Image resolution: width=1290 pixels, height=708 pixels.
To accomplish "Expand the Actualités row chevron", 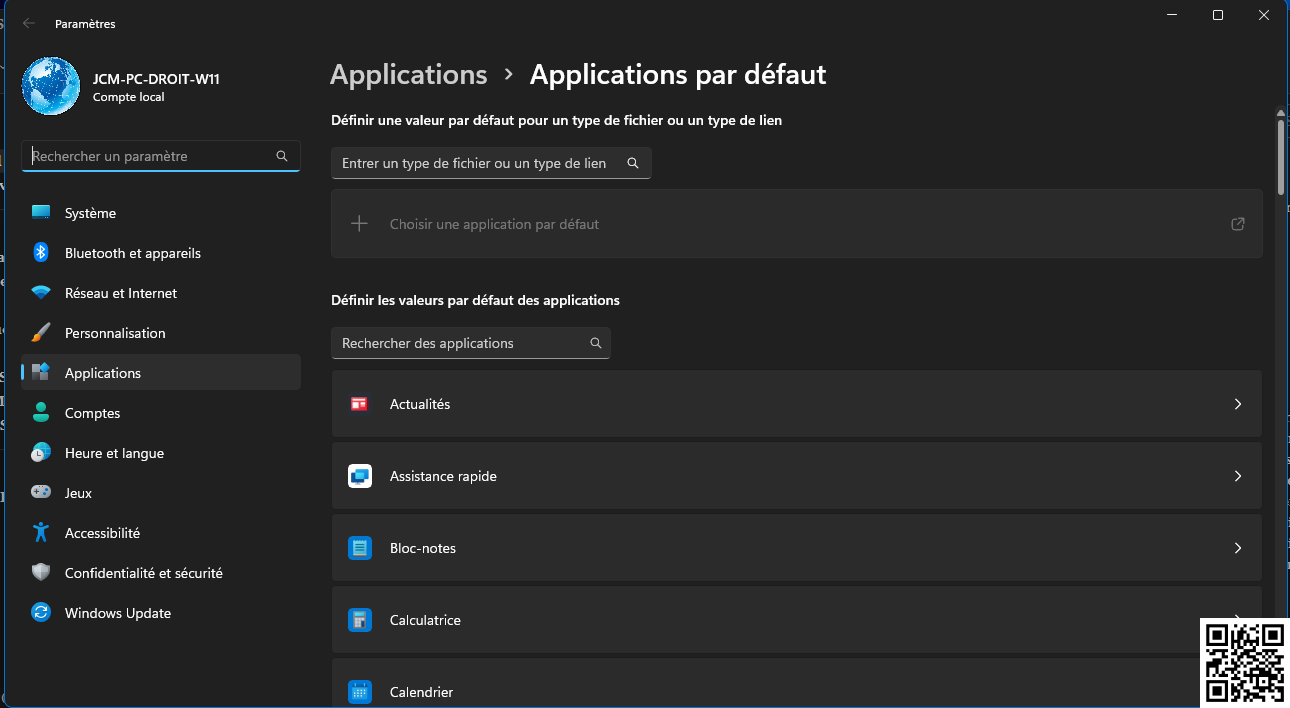I will pos(1238,404).
